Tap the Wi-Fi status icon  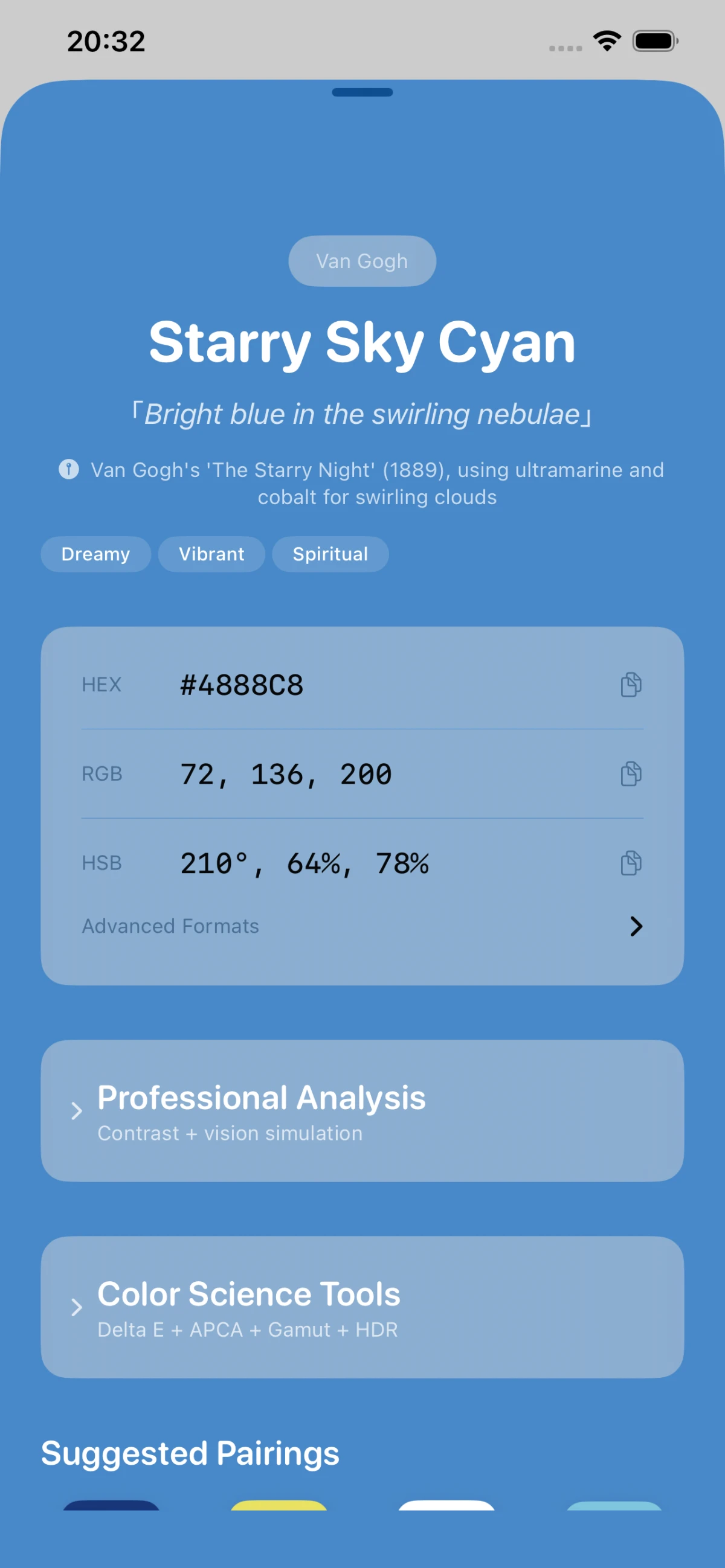point(607,42)
